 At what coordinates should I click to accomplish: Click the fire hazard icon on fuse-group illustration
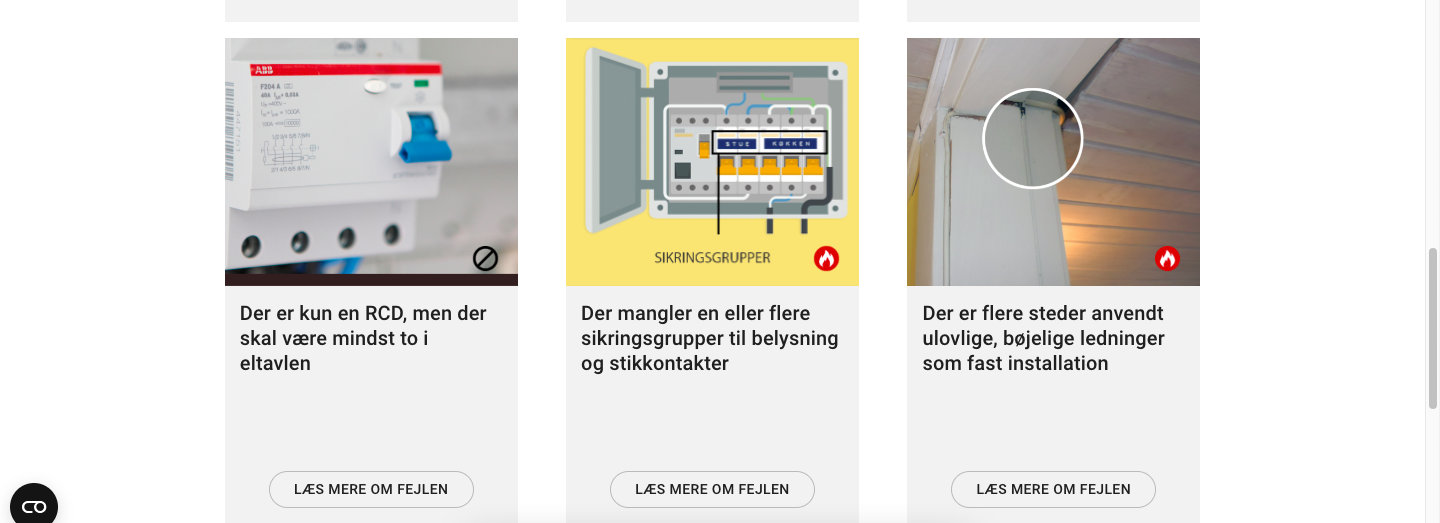click(826, 259)
